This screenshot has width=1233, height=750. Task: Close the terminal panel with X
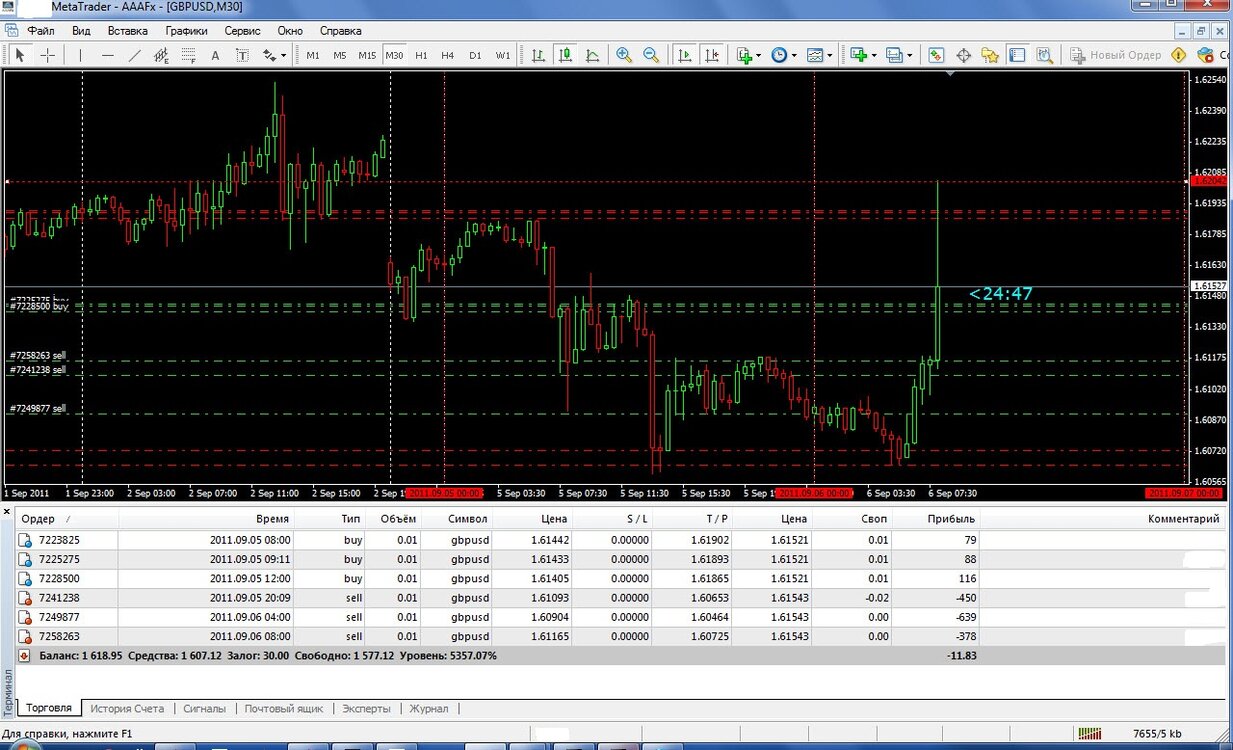(7, 511)
